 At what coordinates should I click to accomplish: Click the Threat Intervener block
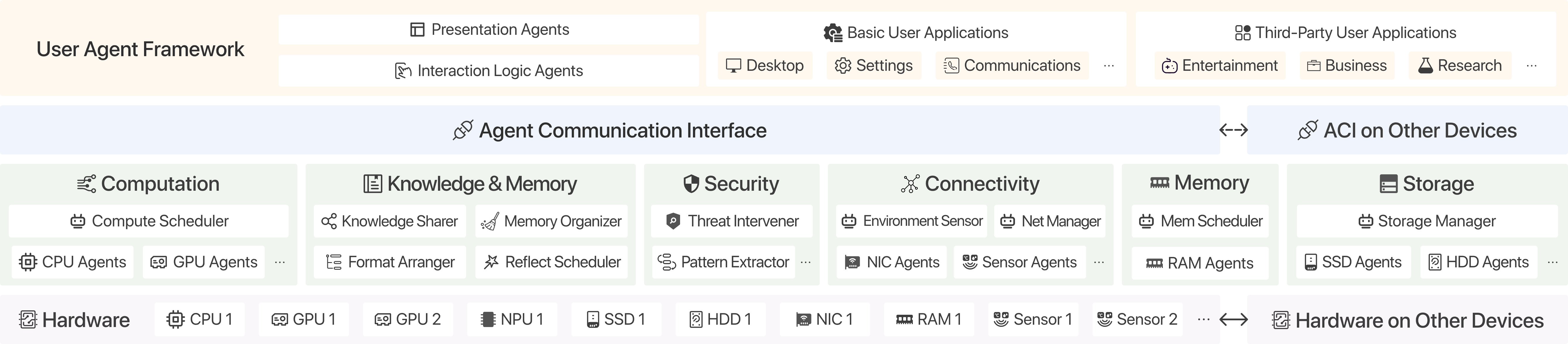pos(731,221)
